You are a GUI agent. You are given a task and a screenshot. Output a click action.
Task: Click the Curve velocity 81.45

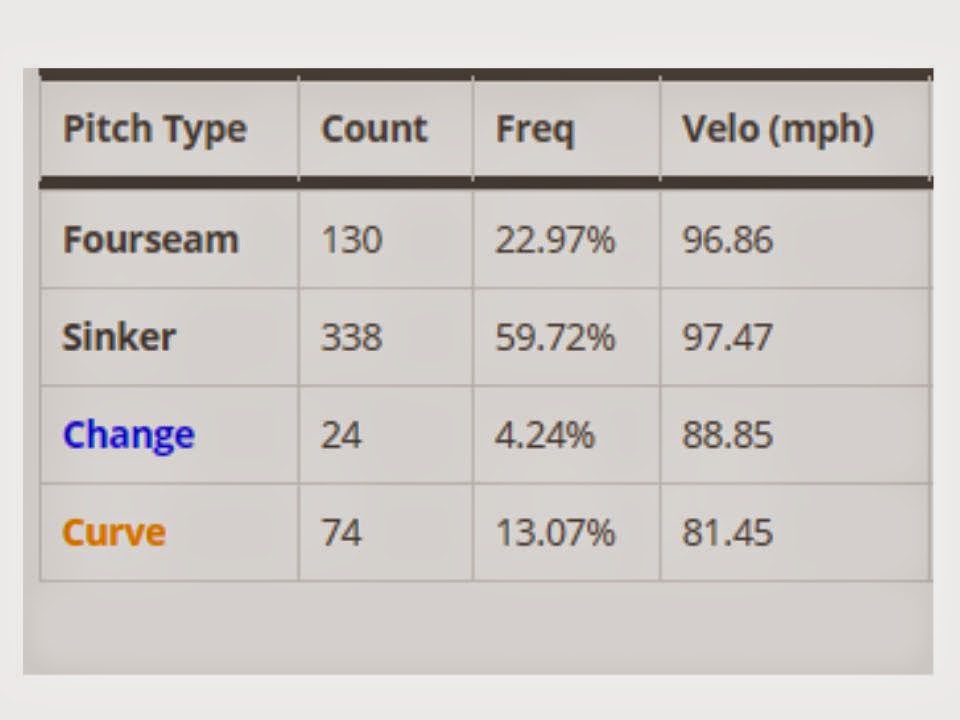(727, 533)
